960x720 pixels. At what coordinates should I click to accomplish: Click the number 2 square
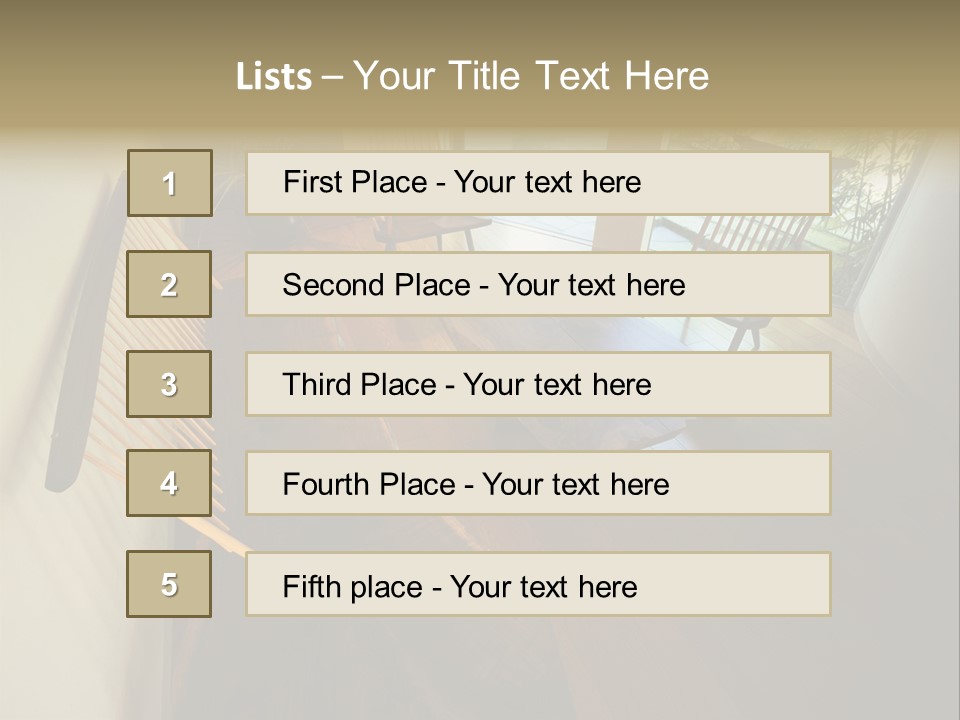coord(169,285)
